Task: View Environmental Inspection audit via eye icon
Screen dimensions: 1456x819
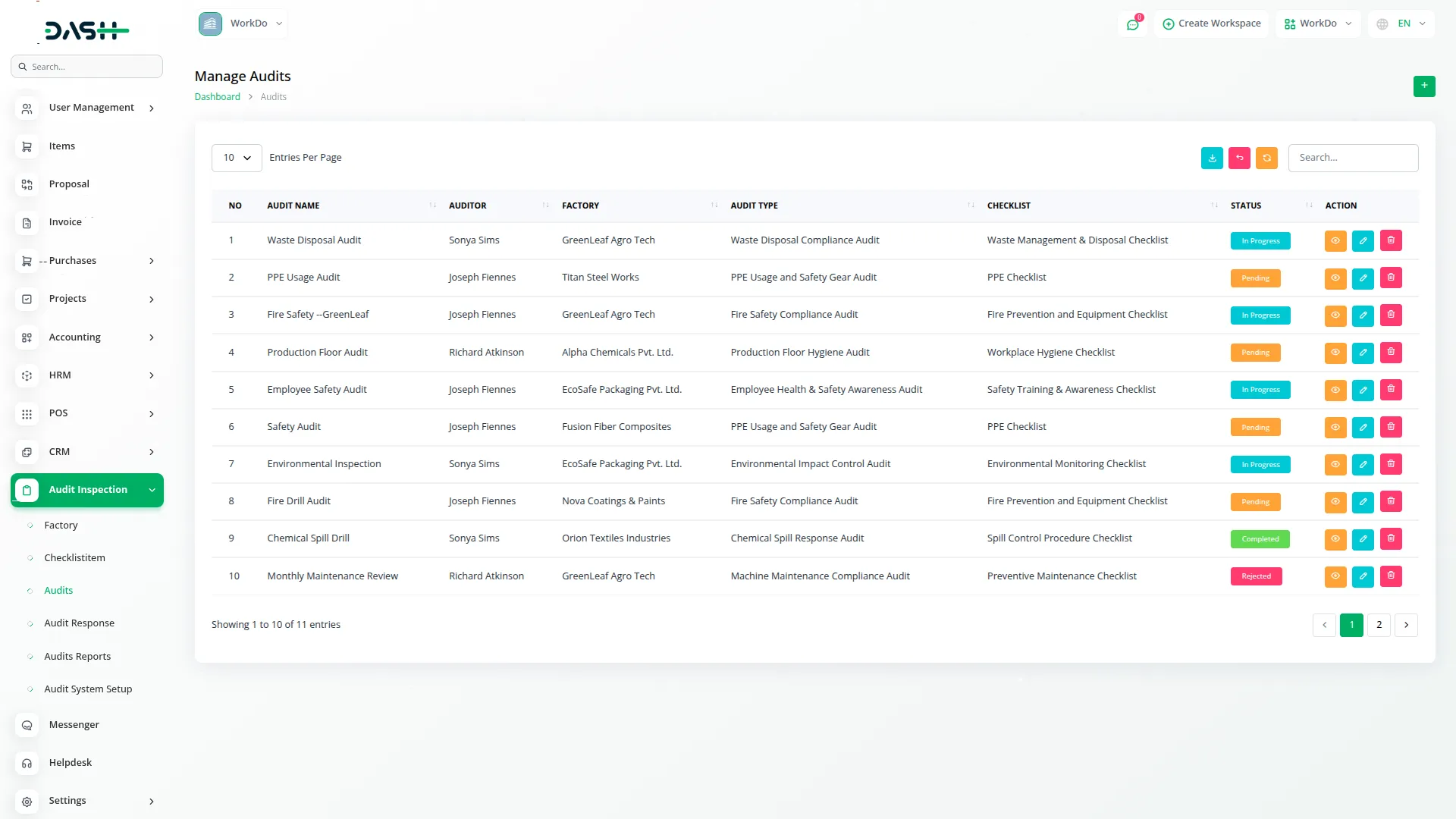Action: pos(1335,464)
